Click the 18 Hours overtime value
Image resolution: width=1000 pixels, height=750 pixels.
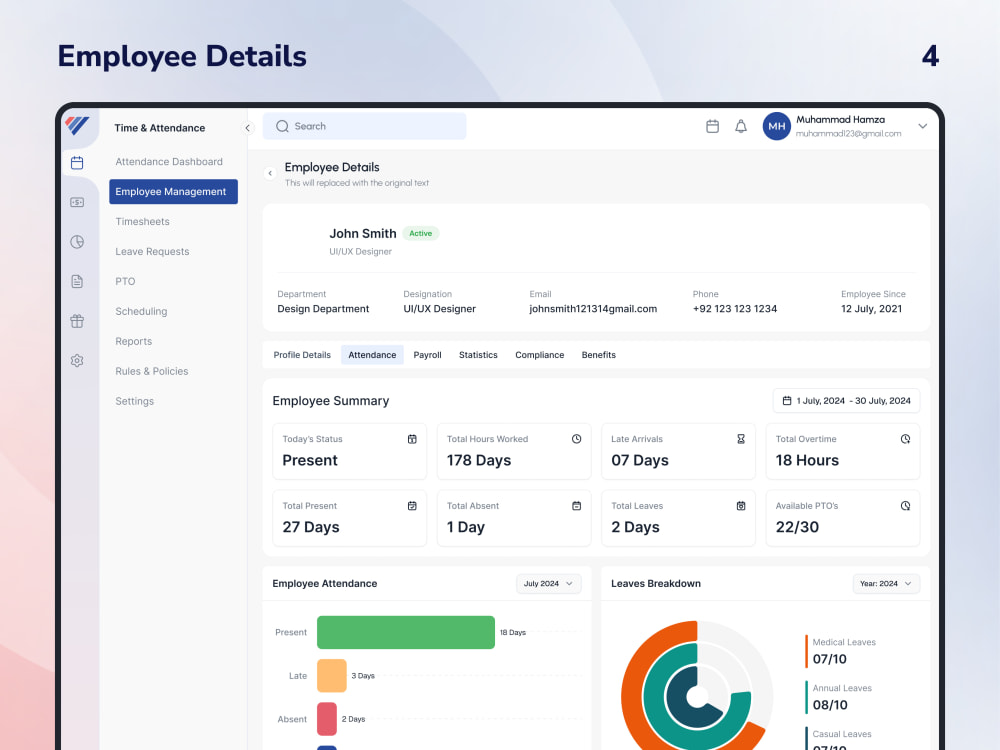coord(807,460)
